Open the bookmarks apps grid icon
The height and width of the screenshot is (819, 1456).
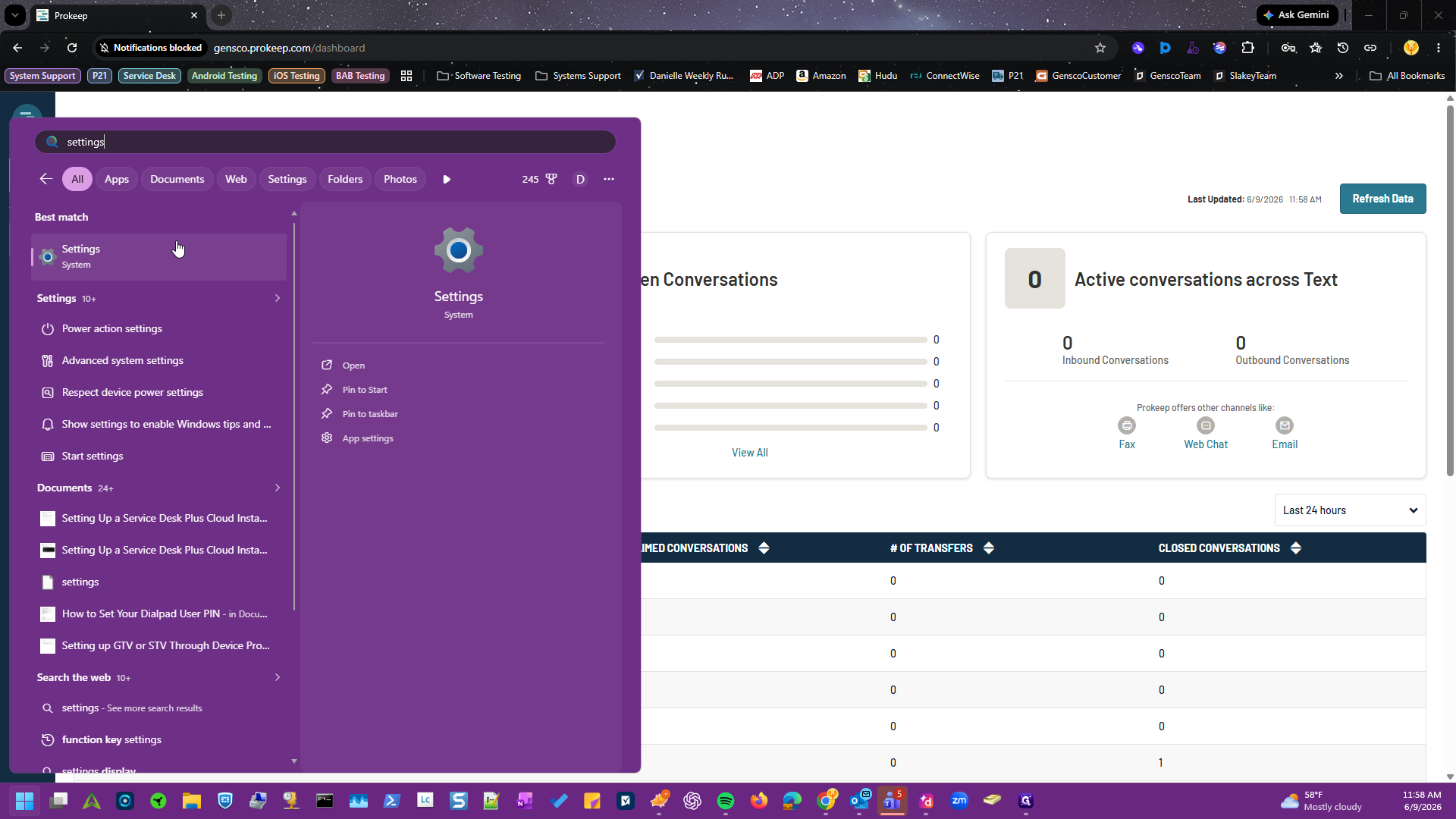point(406,76)
